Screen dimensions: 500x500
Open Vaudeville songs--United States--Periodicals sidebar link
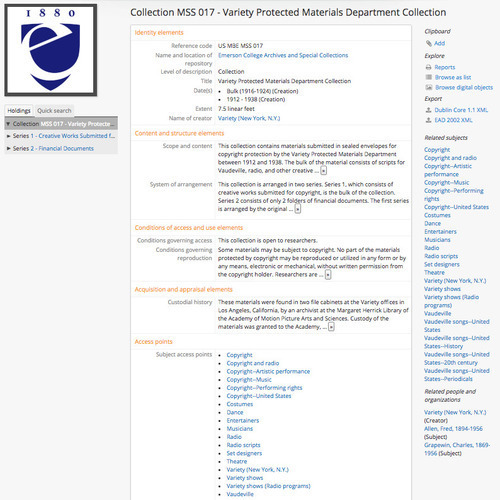457,375
